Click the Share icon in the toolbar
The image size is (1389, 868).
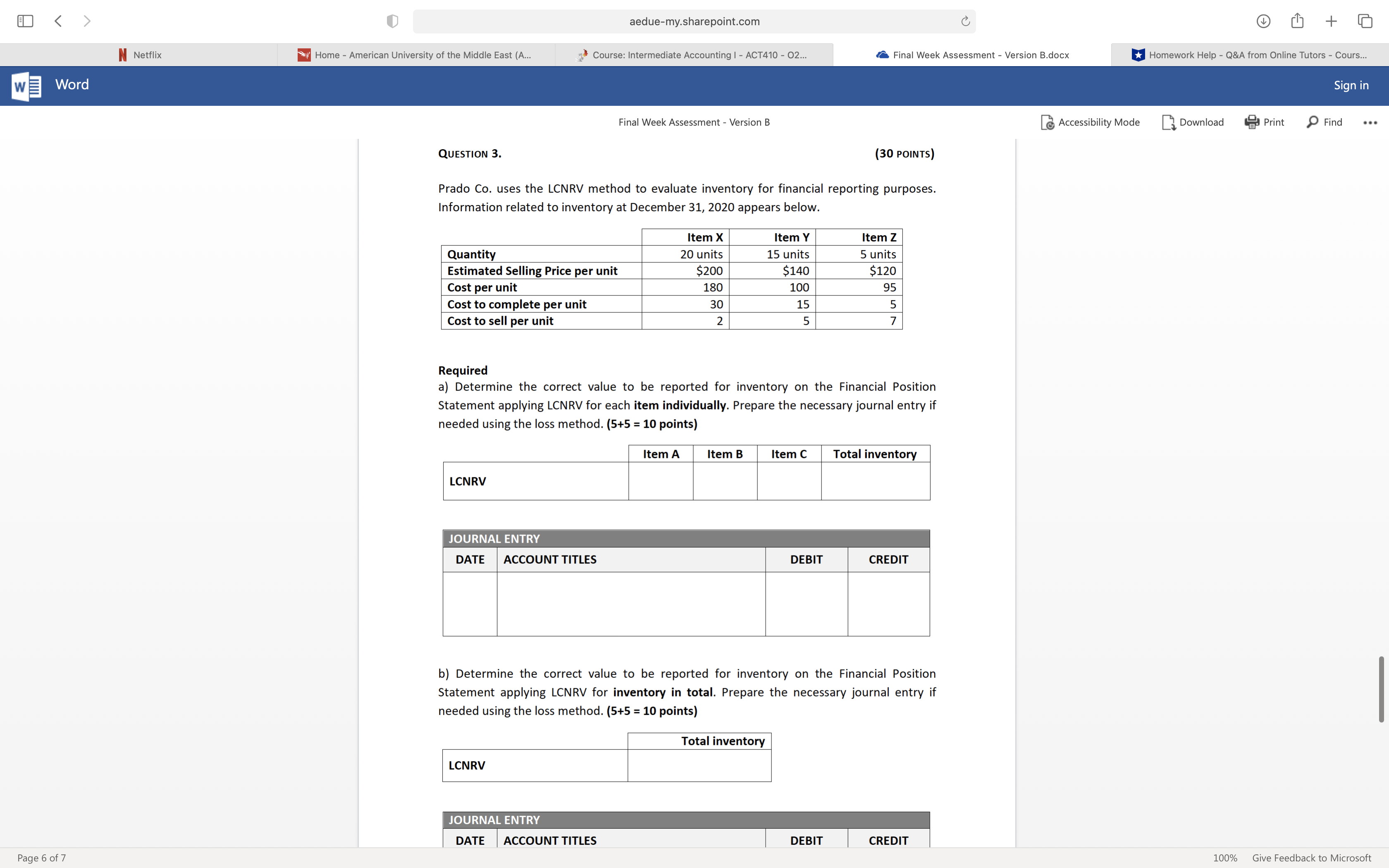pyautogui.click(x=1297, y=21)
